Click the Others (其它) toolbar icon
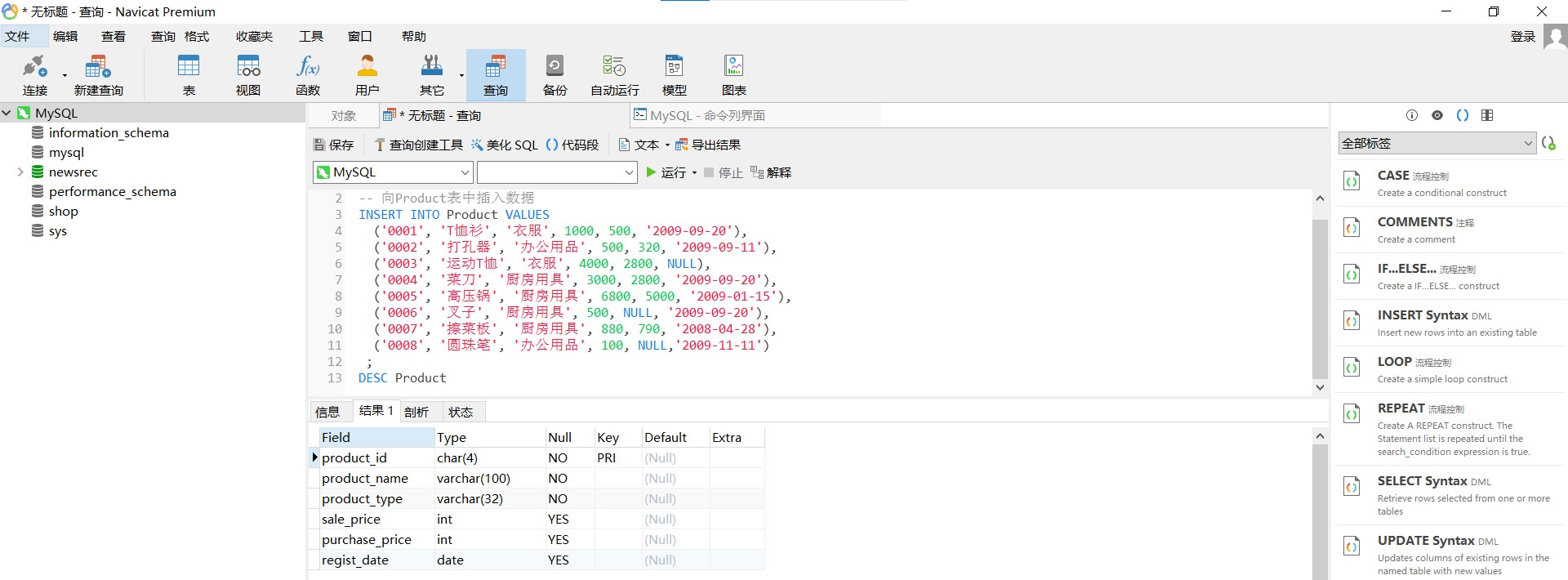 (431, 75)
